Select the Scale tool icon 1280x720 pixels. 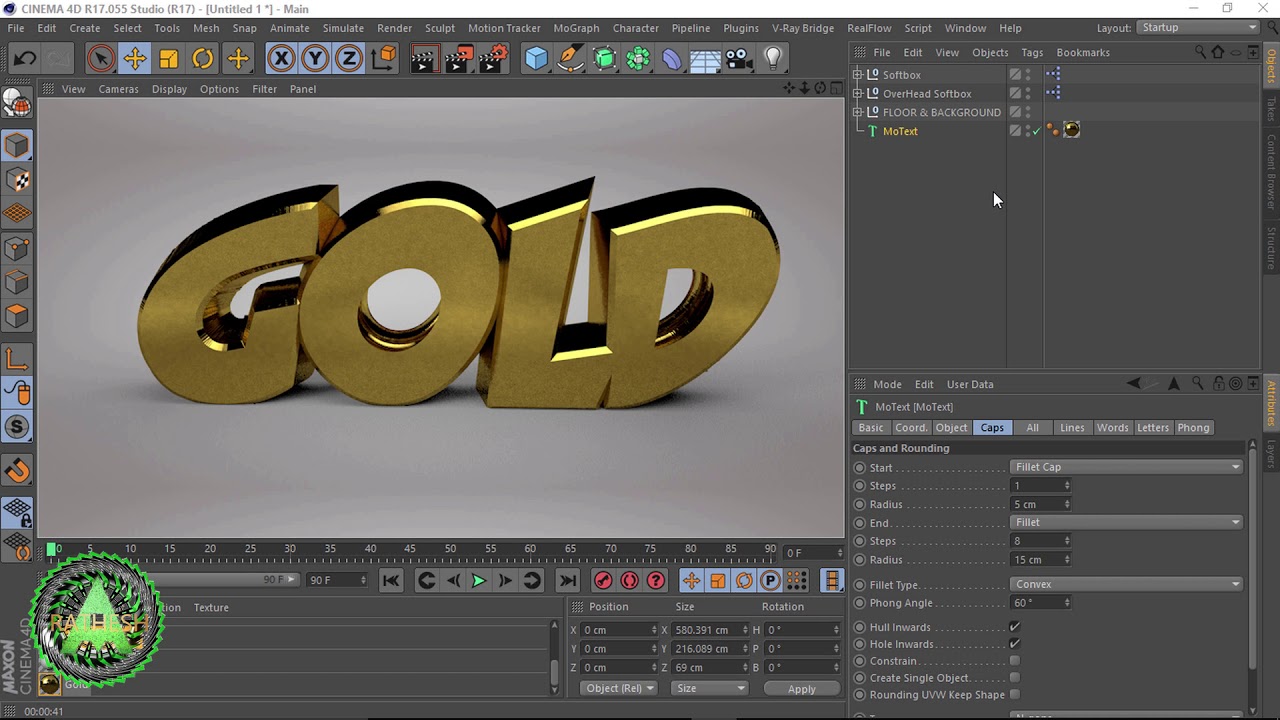coord(169,59)
